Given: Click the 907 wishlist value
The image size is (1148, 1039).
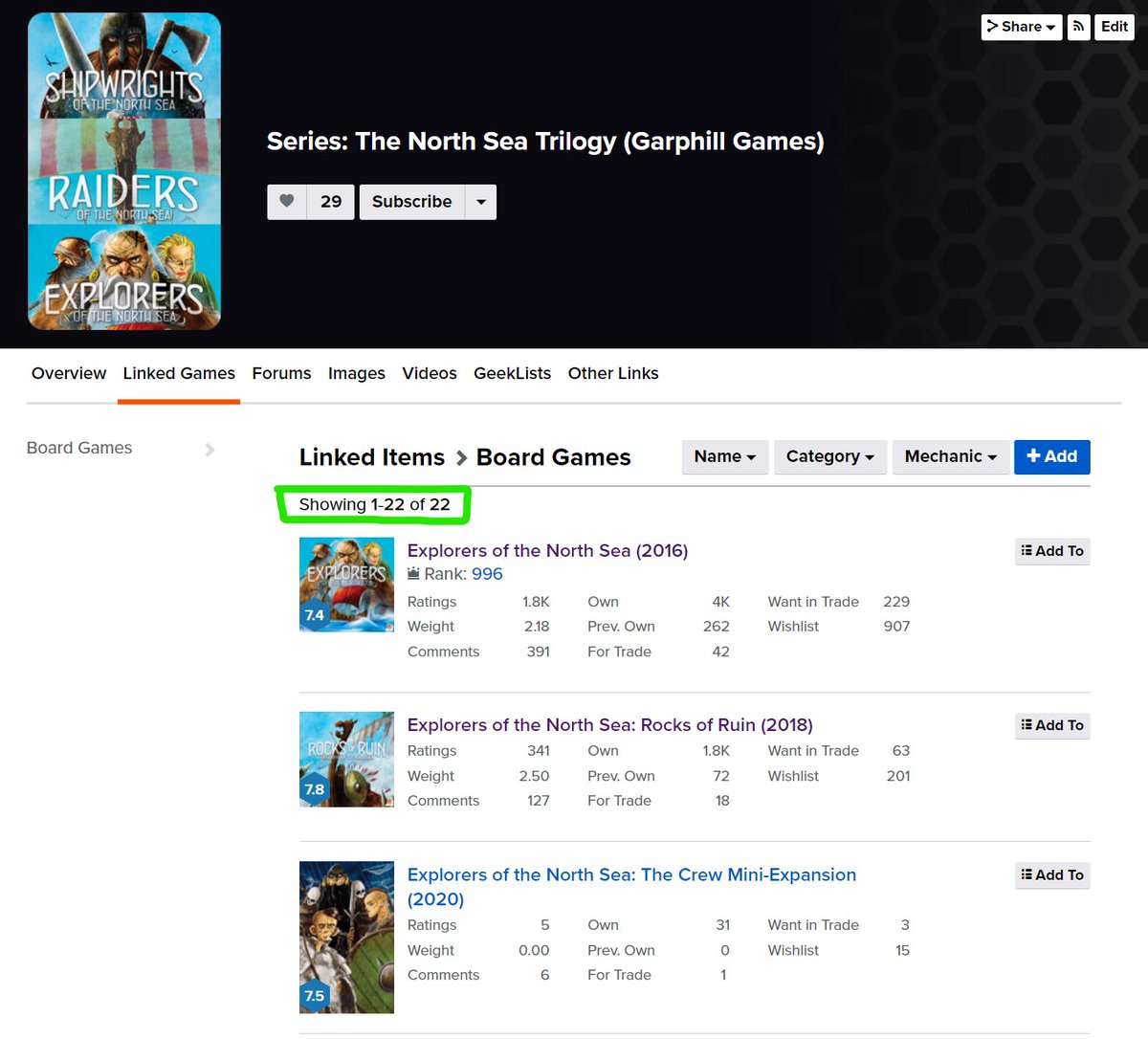Looking at the screenshot, I should pos(896,627).
